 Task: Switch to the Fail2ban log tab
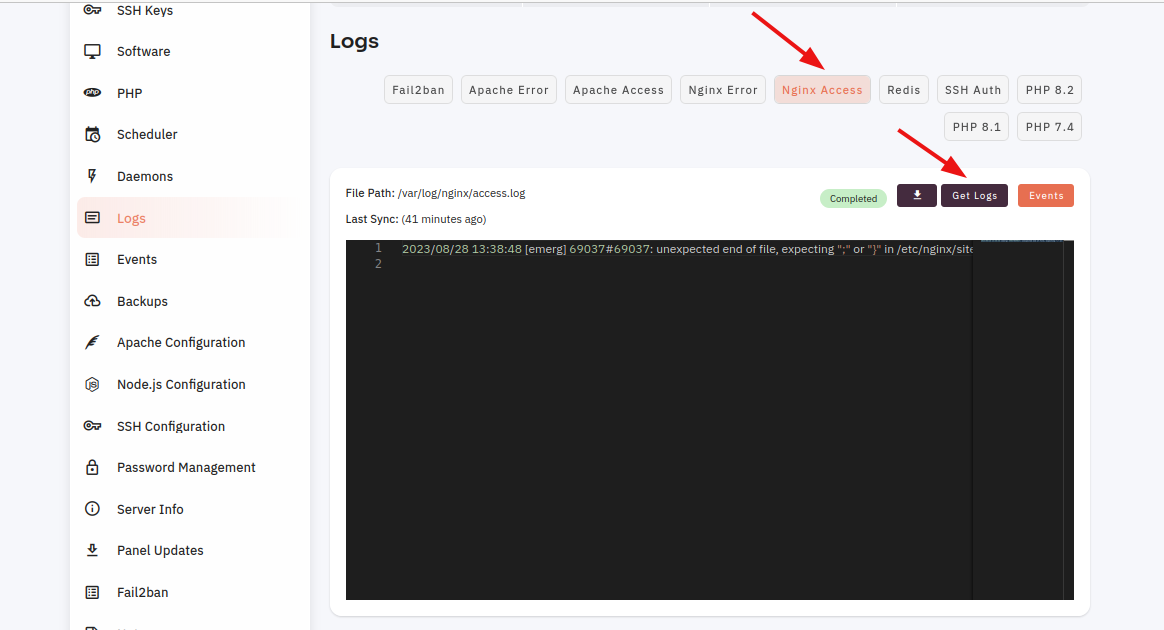[418, 90]
